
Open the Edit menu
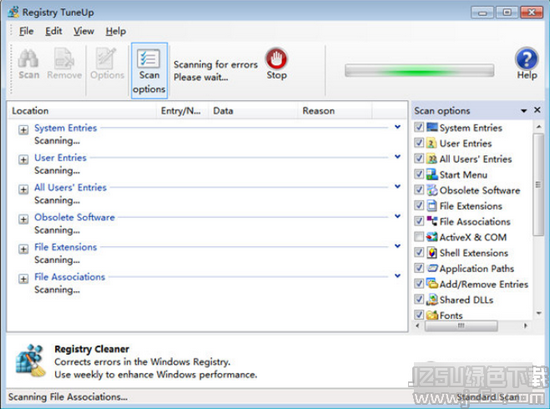[54, 31]
